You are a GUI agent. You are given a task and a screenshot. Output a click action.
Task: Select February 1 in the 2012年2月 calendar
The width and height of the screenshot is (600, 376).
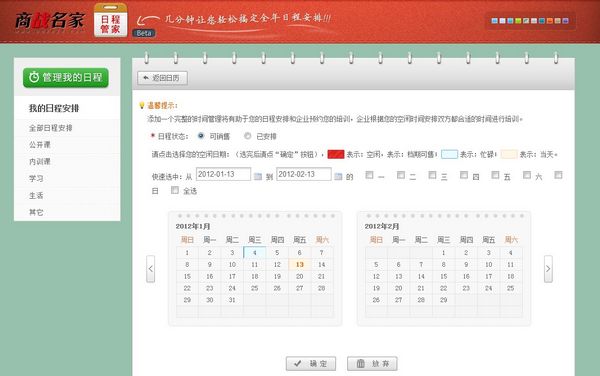click(443, 252)
